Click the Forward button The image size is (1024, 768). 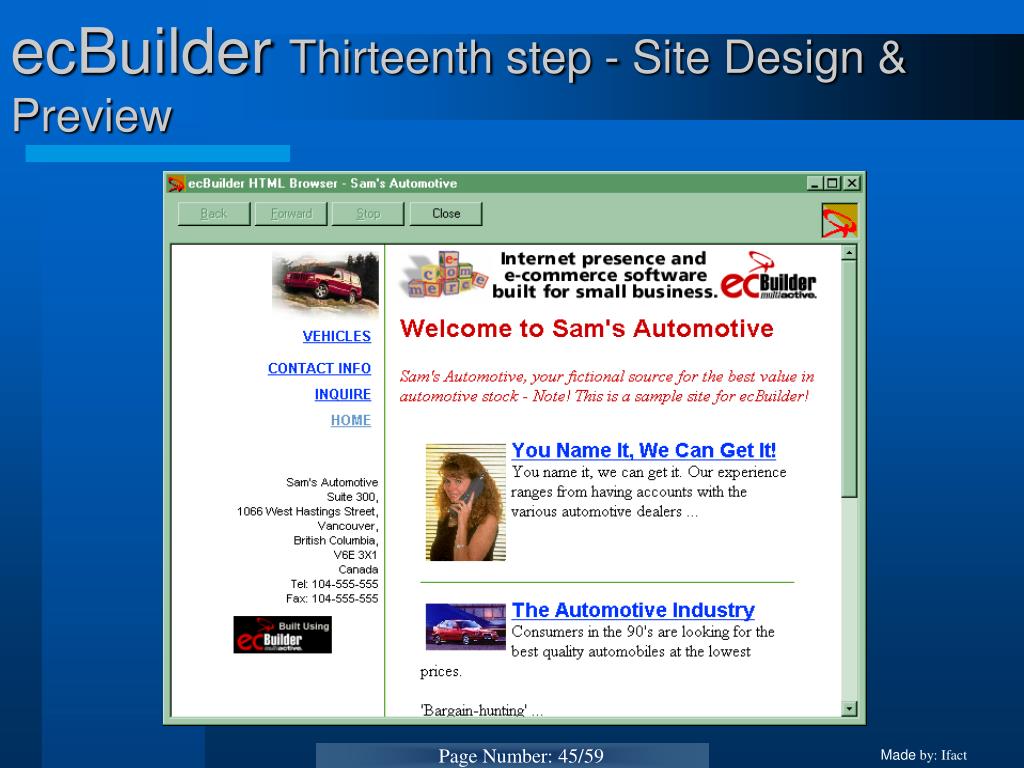pos(291,214)
